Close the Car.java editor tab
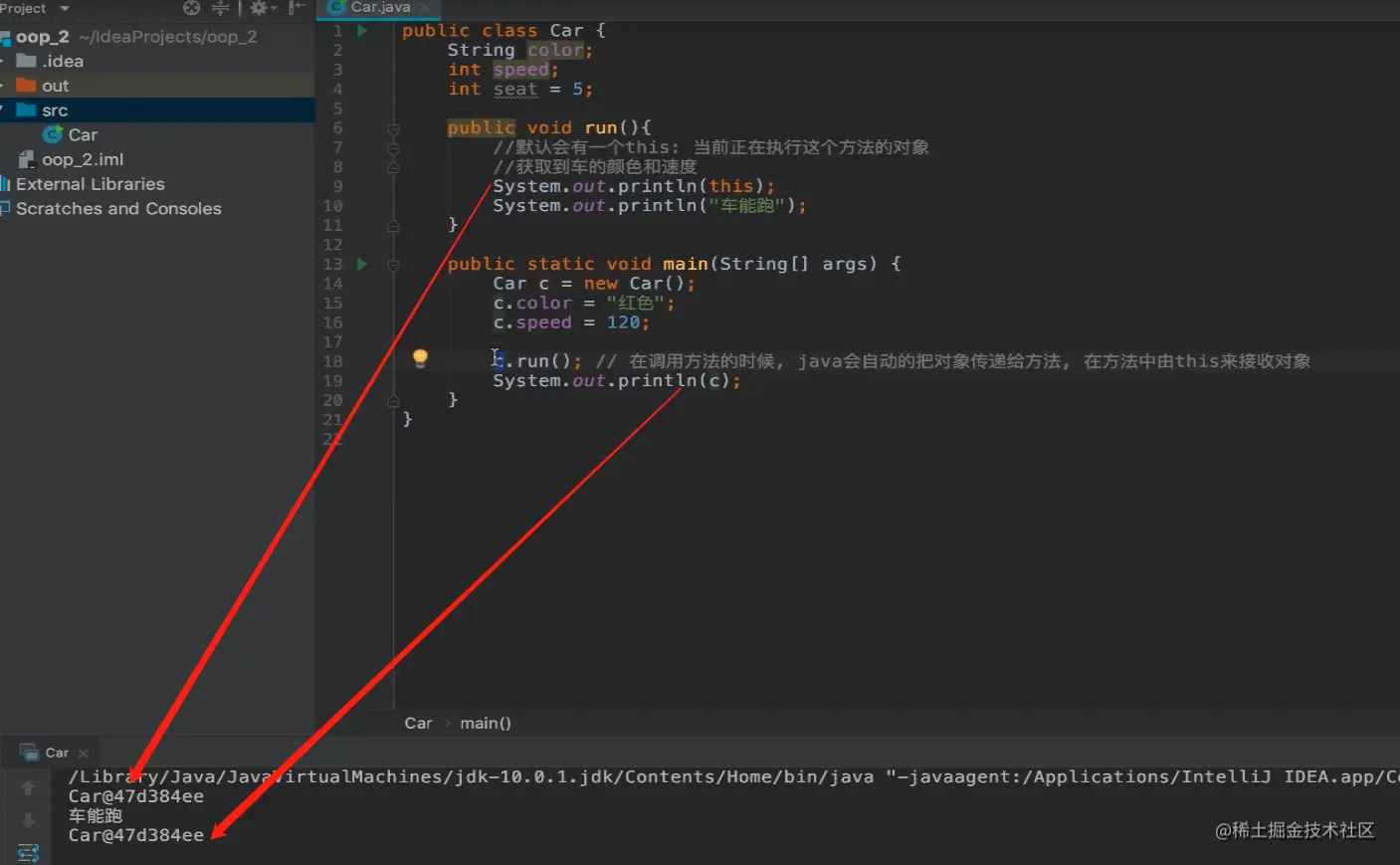 [x=425, y=7]
